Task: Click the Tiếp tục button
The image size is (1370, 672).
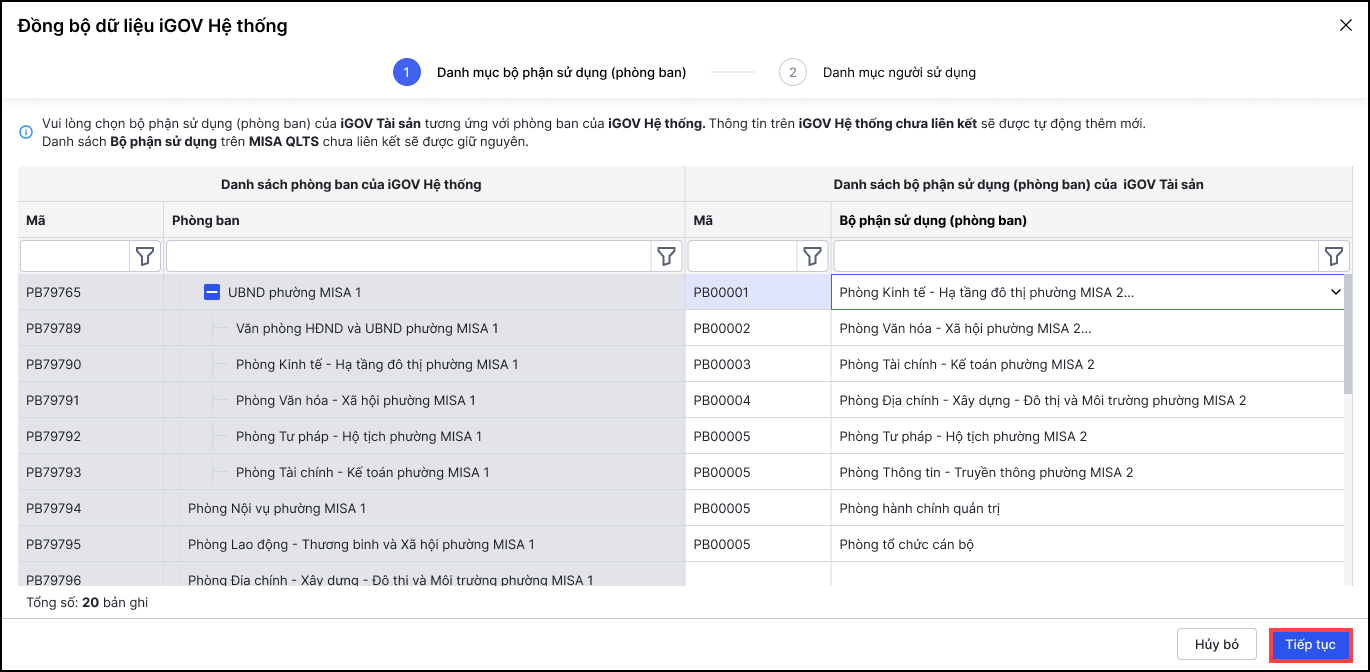Action: [1310, 645]
